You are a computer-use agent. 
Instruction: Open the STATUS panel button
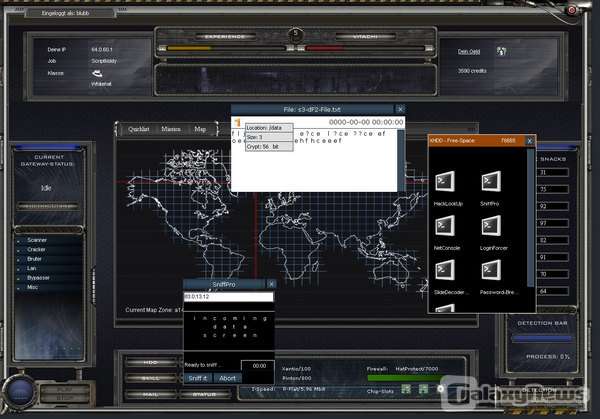pyautogui.click(x=204, y=394)
